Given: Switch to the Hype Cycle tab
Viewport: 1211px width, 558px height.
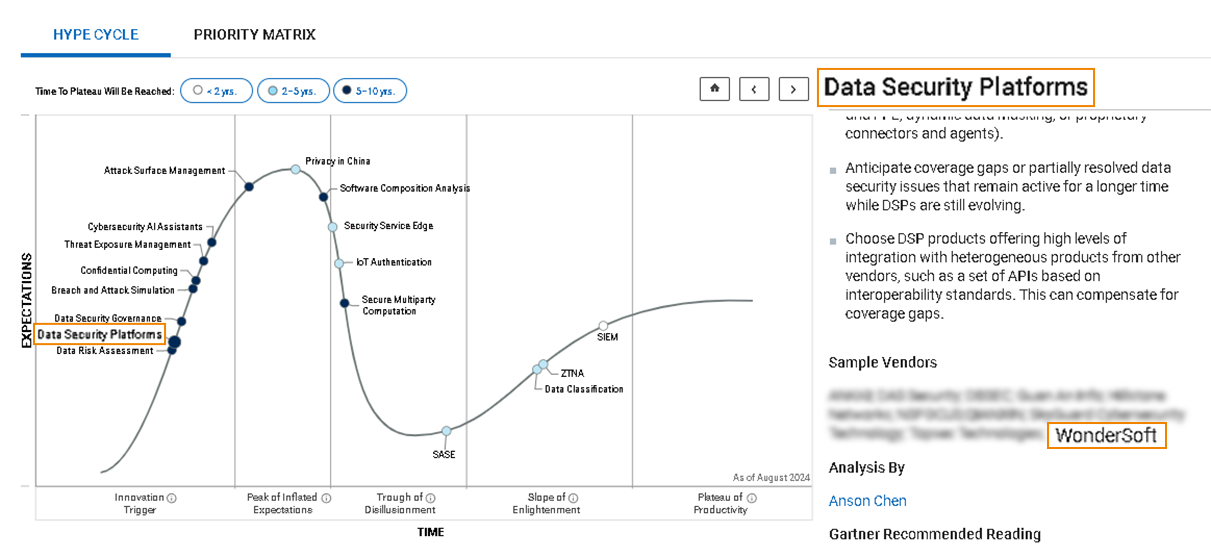Looking at the screenshot, I should tap(96, 35).
